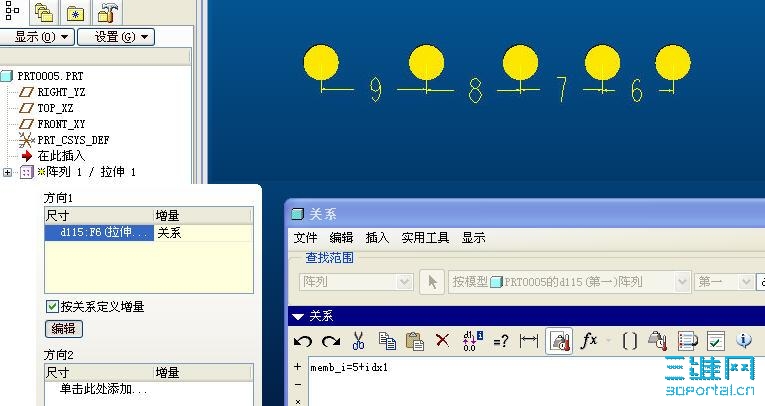Open the 文件 menu in Relations window

(x=305, y=238)
